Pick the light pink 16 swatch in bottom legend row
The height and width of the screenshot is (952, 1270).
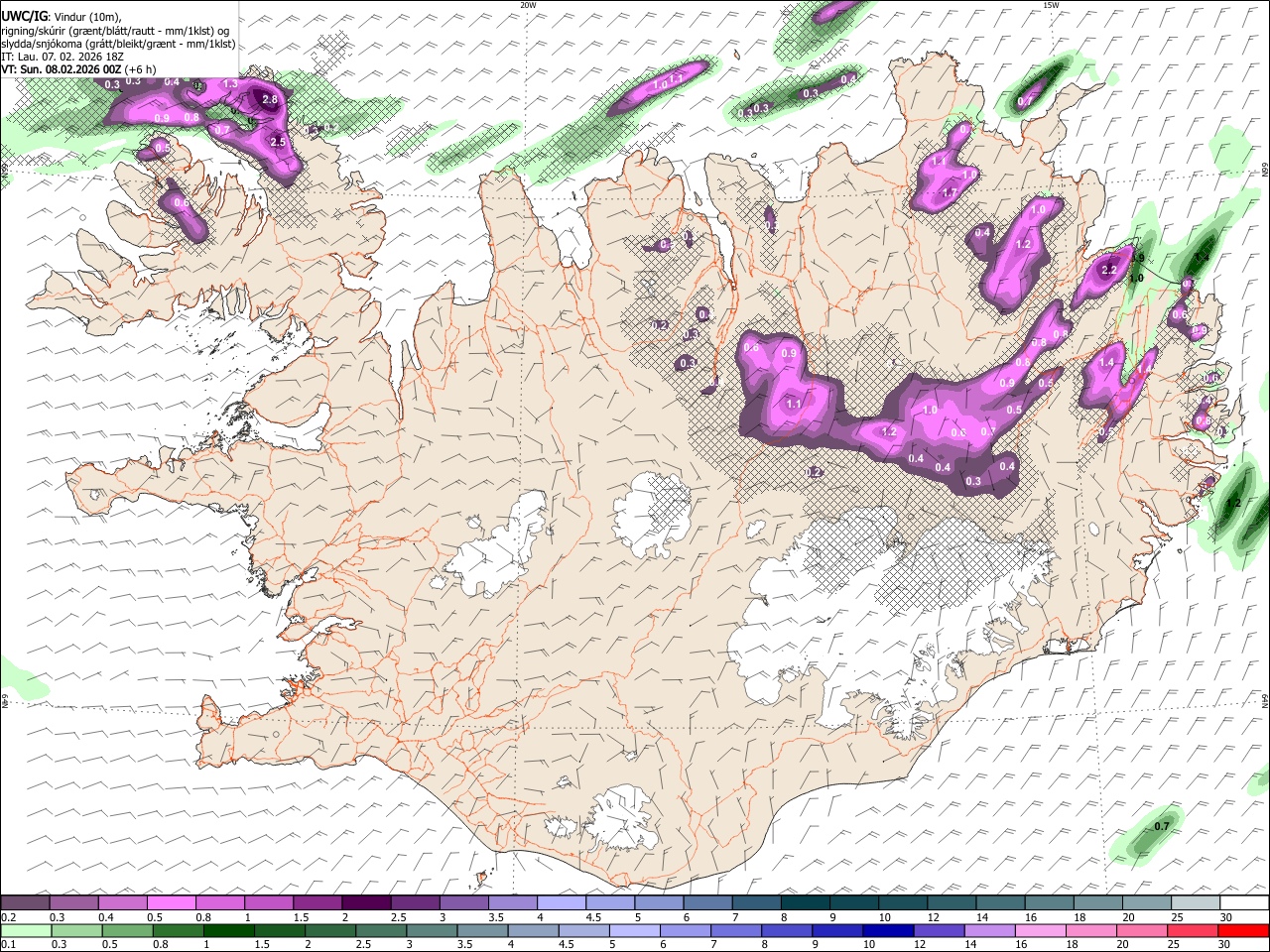point(1041,931)
